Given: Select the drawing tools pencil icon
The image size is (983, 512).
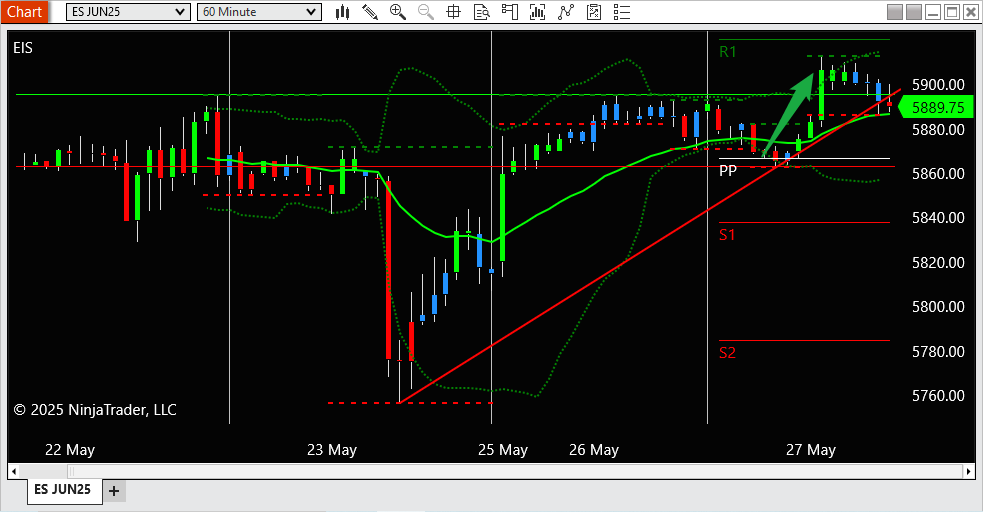Looking at the screenshot, I should (x=370, y=12).
